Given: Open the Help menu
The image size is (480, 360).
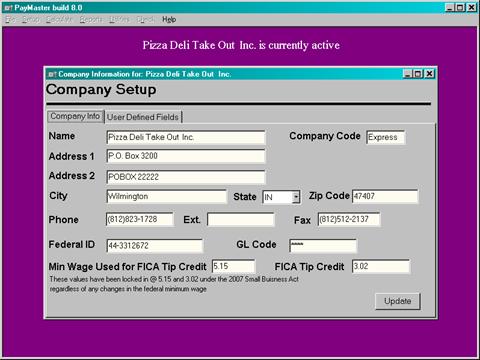Looking at the screenshot, I should coord(169,20).
